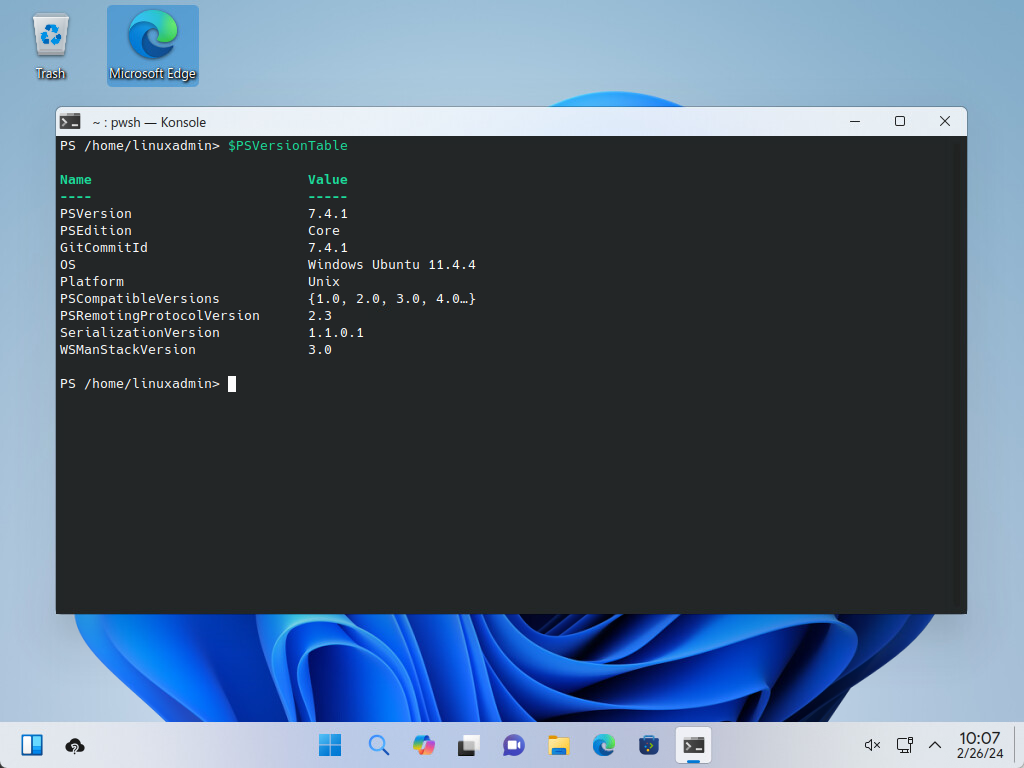Open the clock and date flyout
1024x768 pixels.
(979, 745)
